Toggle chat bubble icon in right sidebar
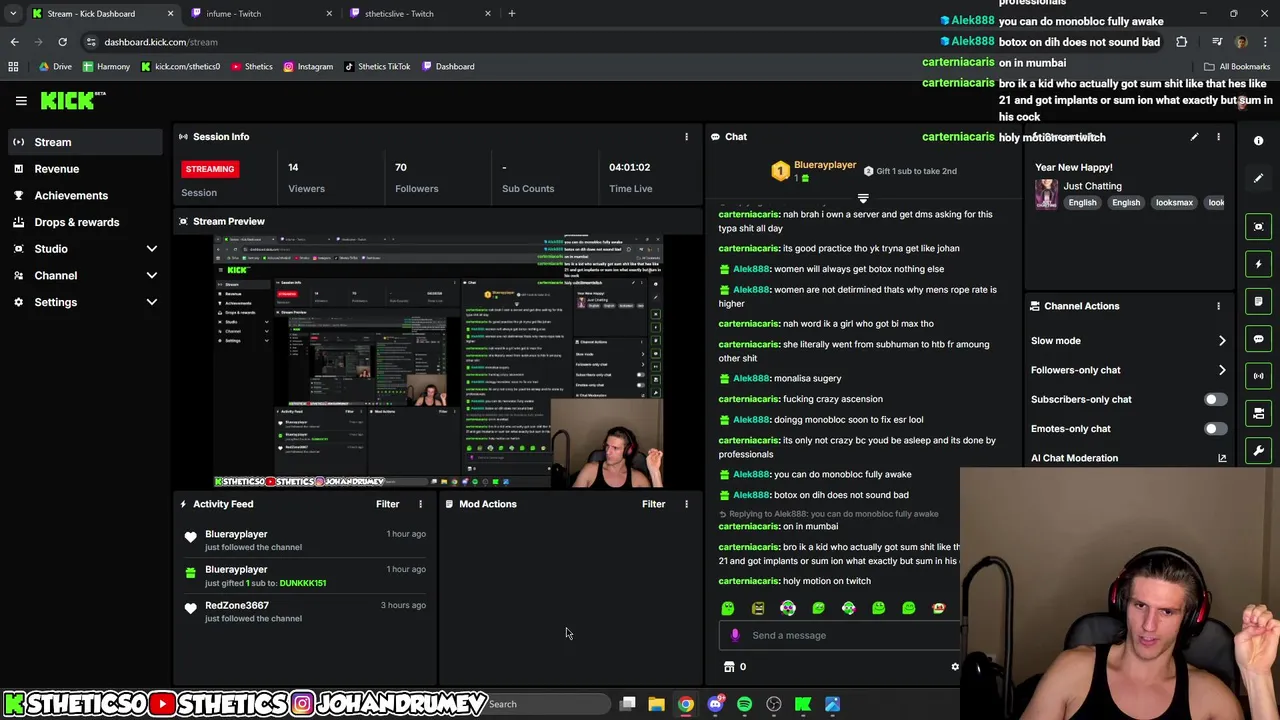Viewport: 1280px width, 720px height. 1259,339
